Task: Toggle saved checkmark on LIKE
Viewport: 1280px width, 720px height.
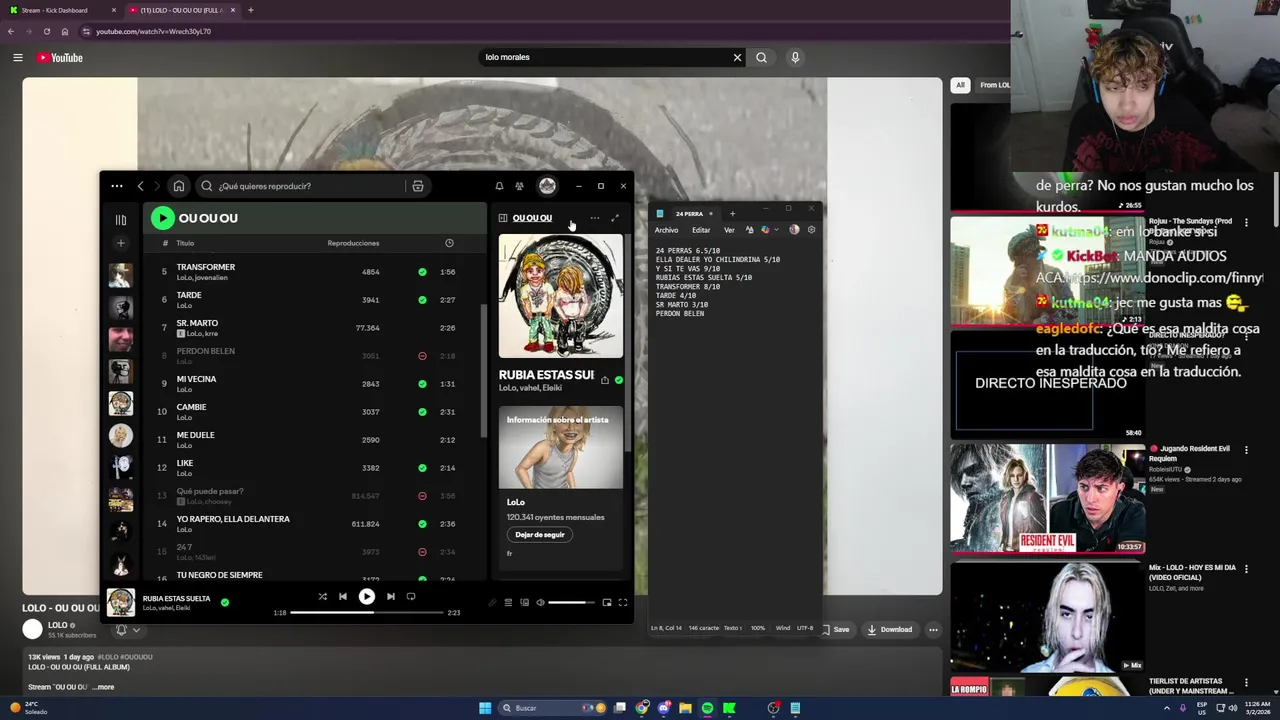Action: (422, 468)
